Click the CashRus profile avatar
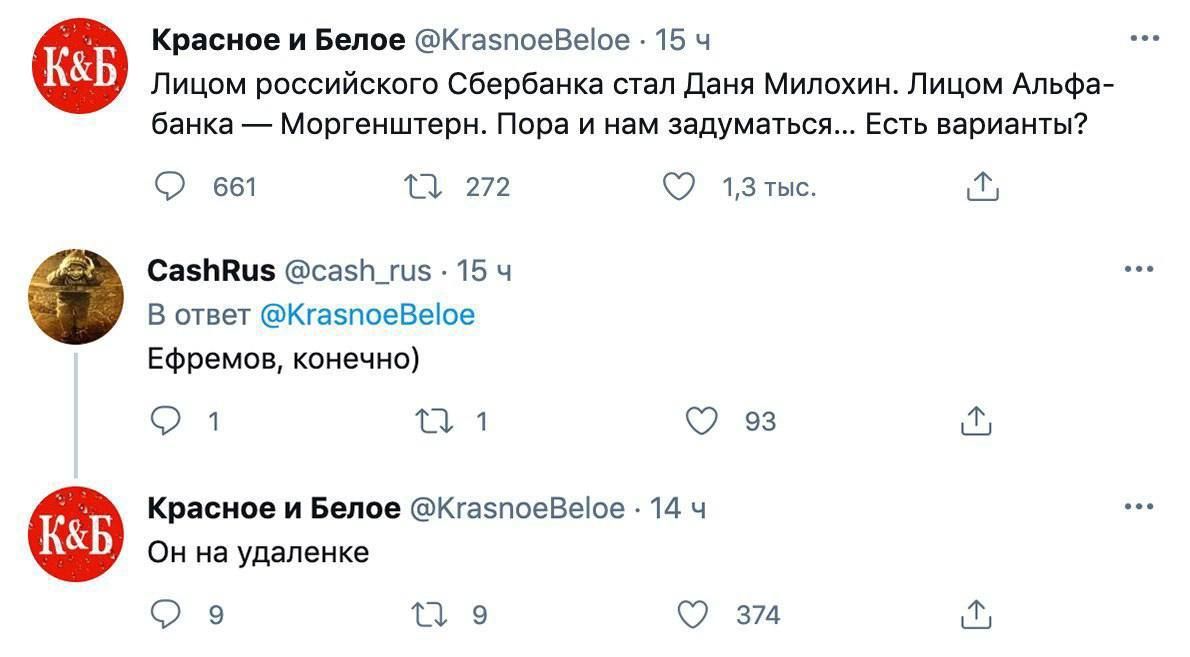Screen dimensions: 1190x657 [x=75, y=296]
